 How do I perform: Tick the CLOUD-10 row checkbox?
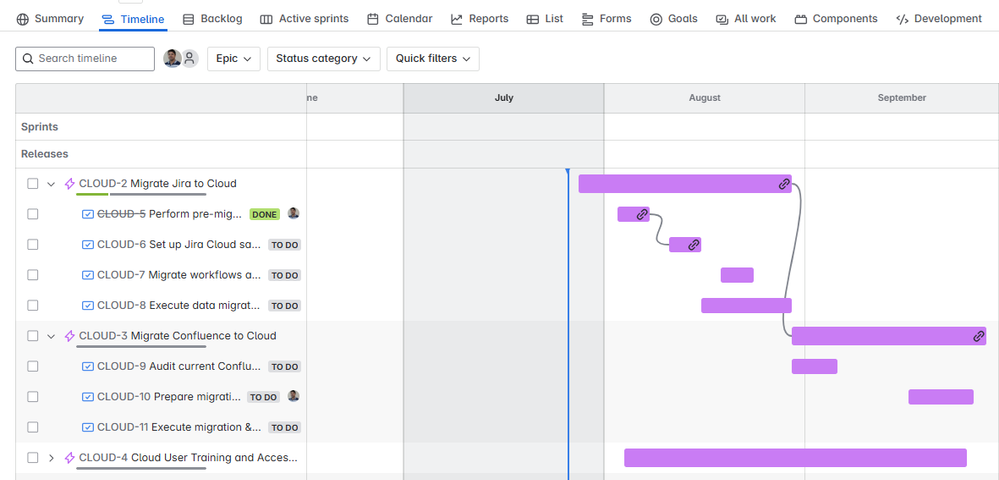(x=32, y=396)
